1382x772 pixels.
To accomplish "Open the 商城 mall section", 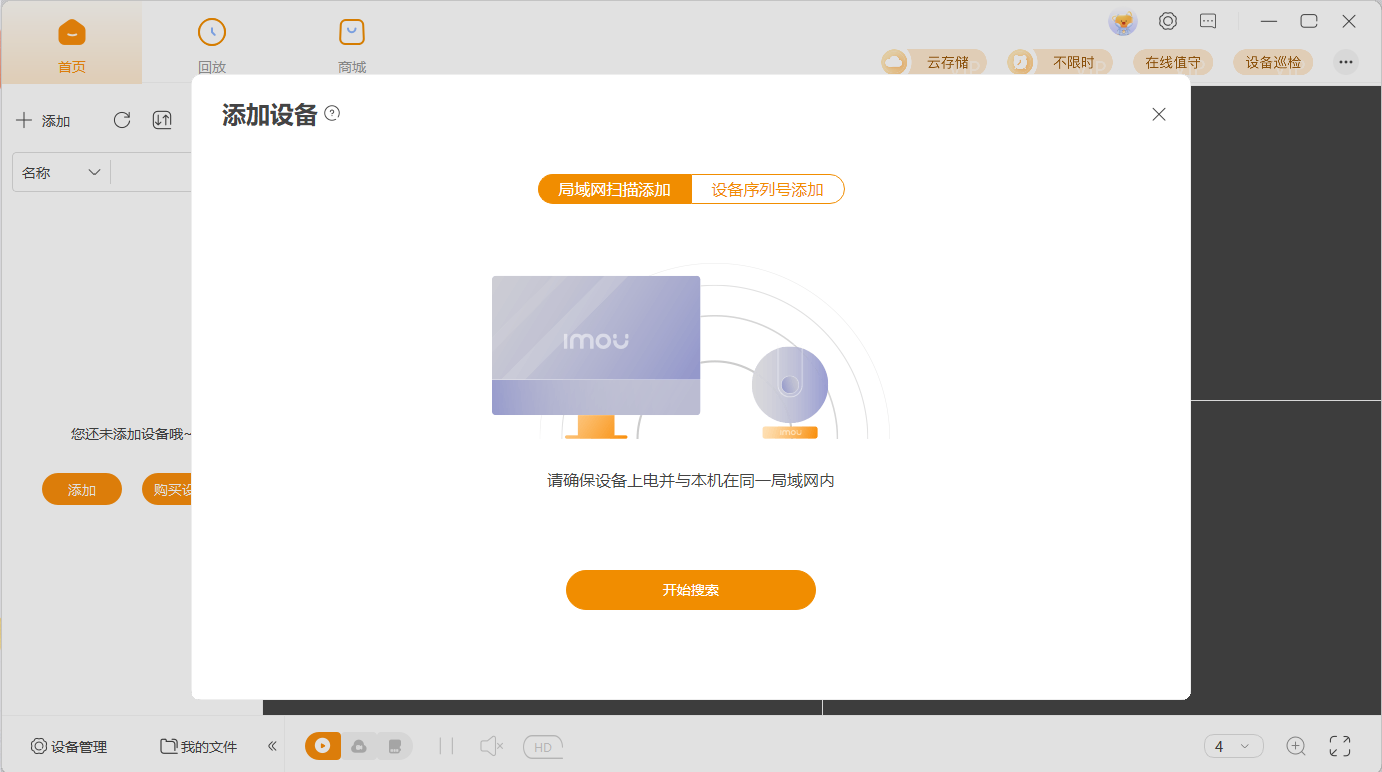I will click(351, 42).
